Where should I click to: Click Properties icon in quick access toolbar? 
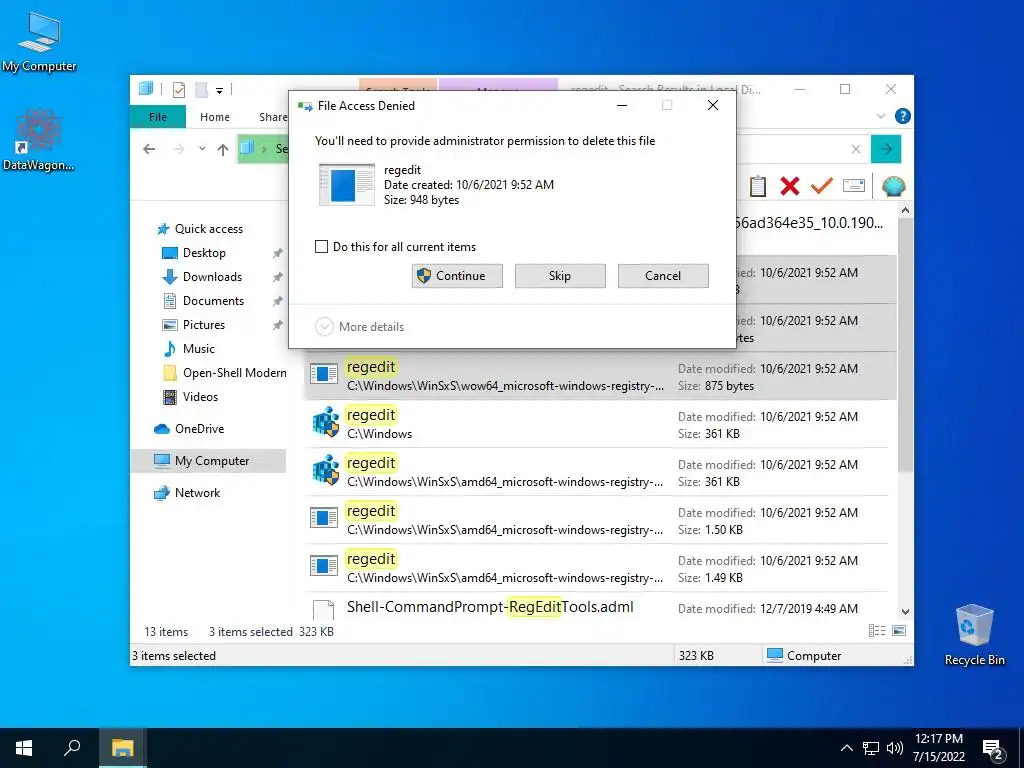click(x=179, y=89)
